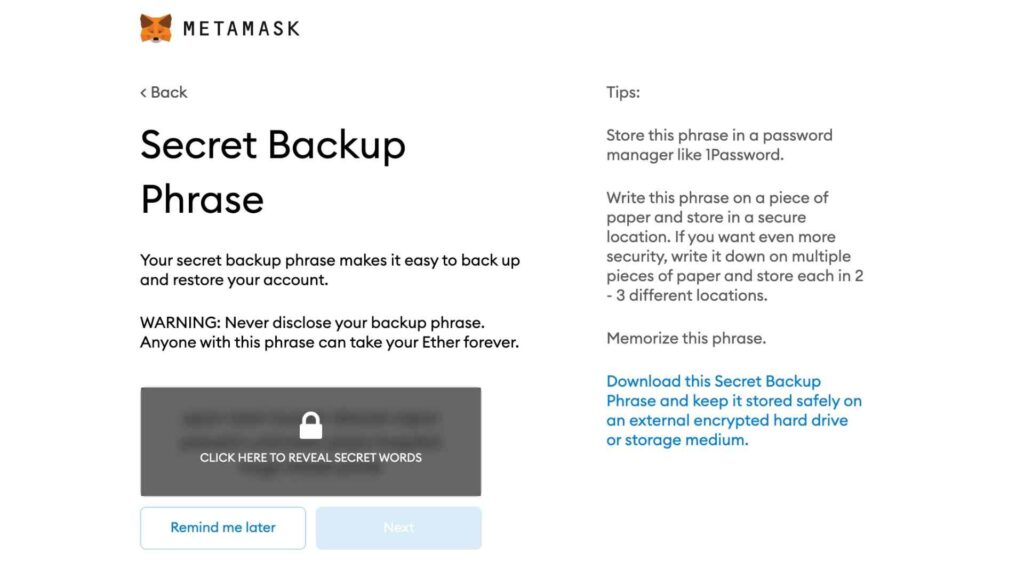The image size is (1024, 576).
Task: Click the white padlock icon
Action: [x=311, y=426]
